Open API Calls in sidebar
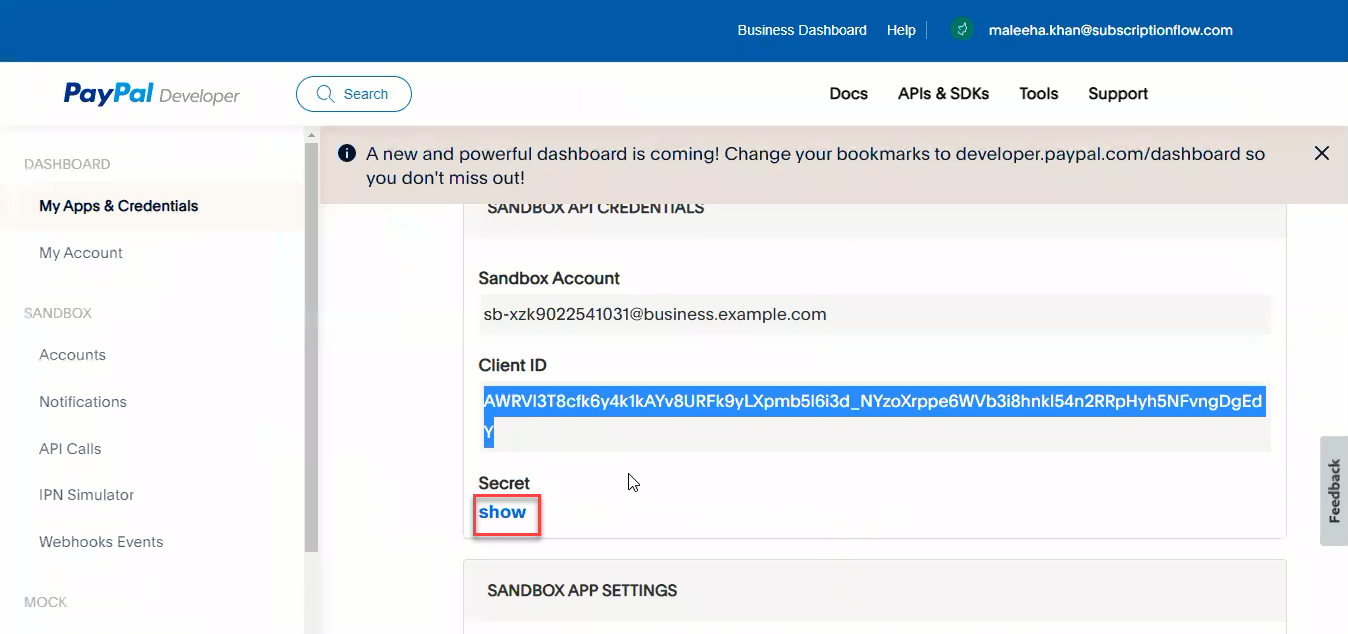Viewport: 1348px width, 634px height. tap(70, 449)
